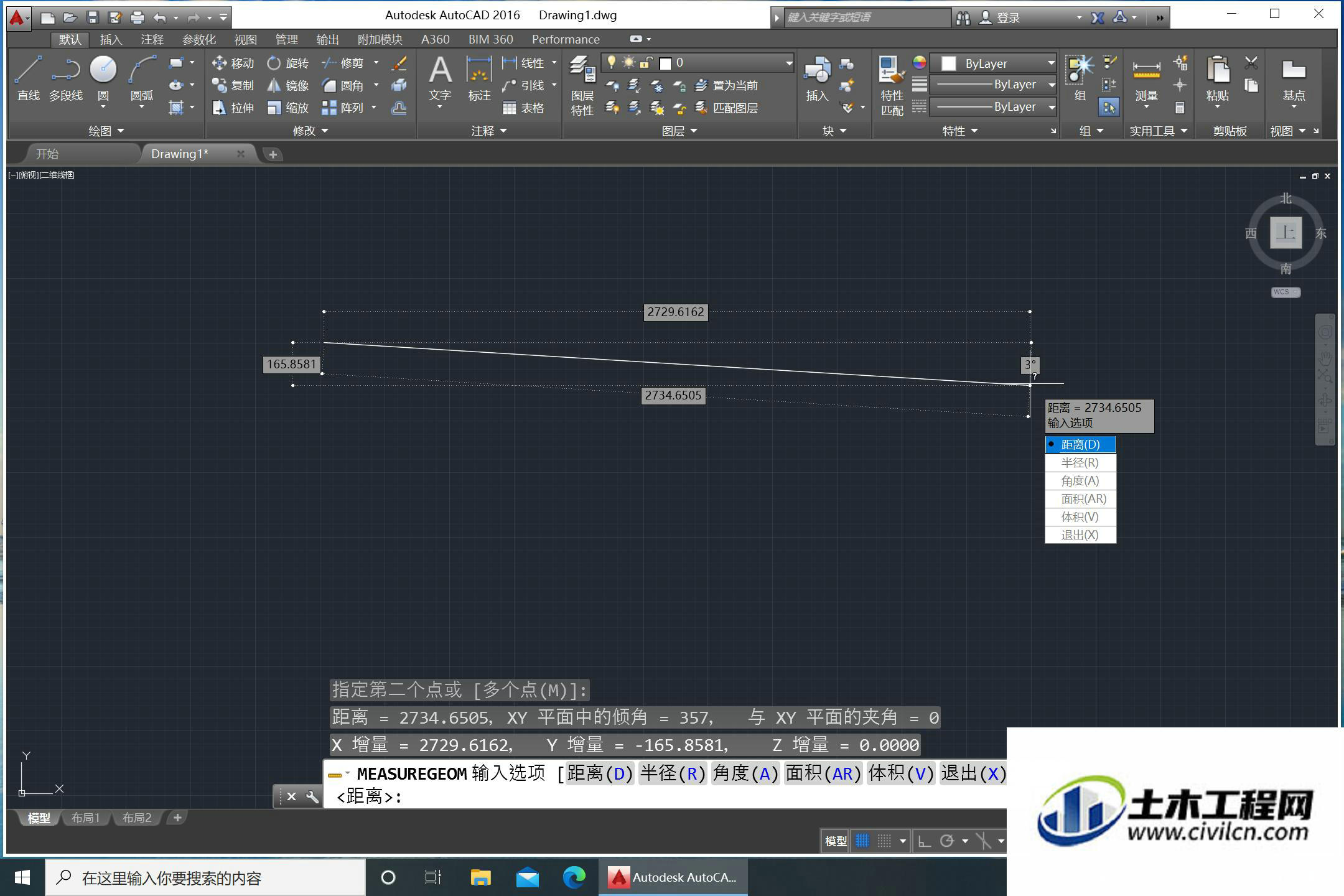1344x896 pixels.
Task: Toggle layer 0 lock icon
Action: (646, 62)
